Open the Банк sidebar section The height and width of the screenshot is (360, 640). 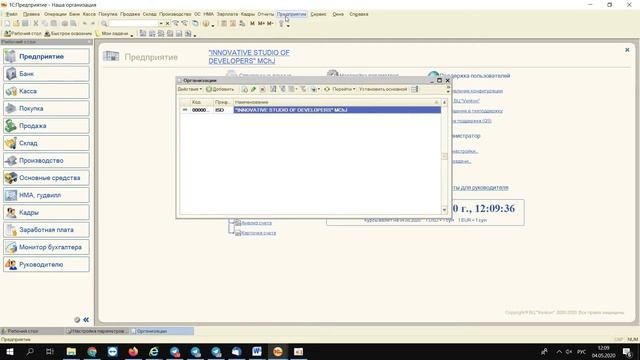[46, 74]
